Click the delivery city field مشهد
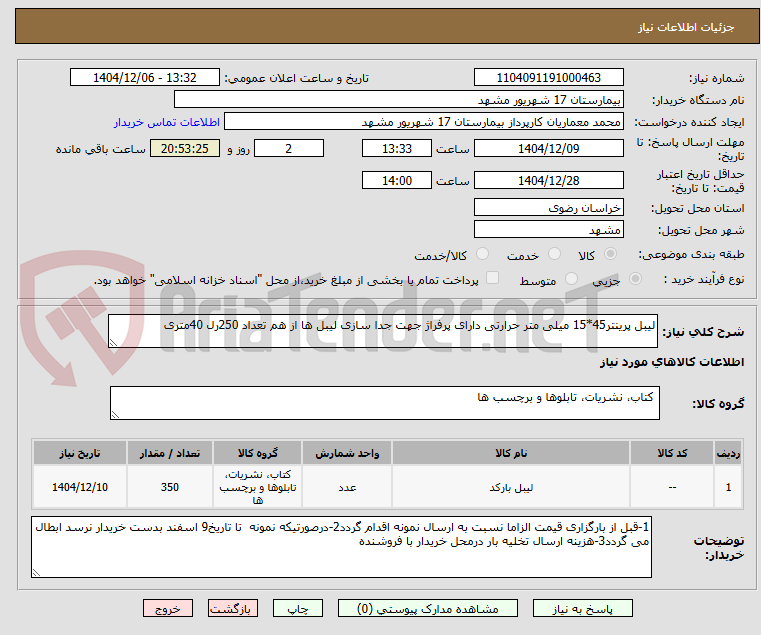Image resolution: width=761 pixels, height=635 pixels. point(548,229)
